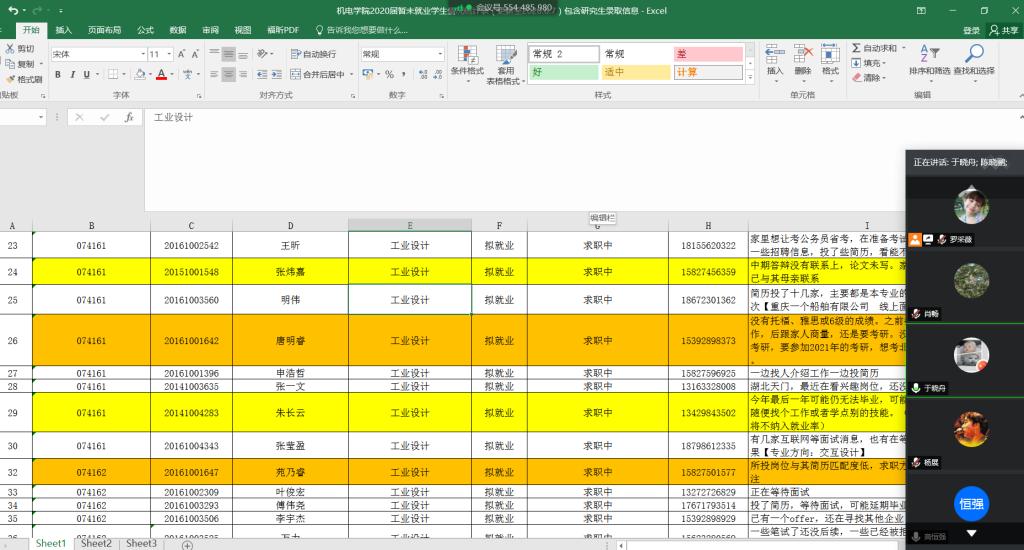Image resolution: width=1024 pixels, height=550 pixels.
Task: Expand the Merge and Center (合并后居中) dropdown arrow
Action: (351, 75)
